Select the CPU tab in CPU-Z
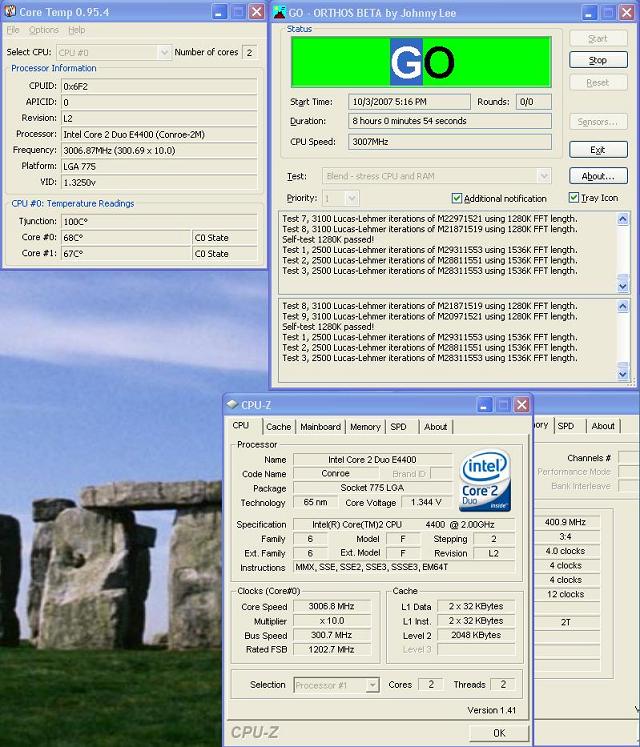The width and height of the screenshot is (640, 747). 241,425
